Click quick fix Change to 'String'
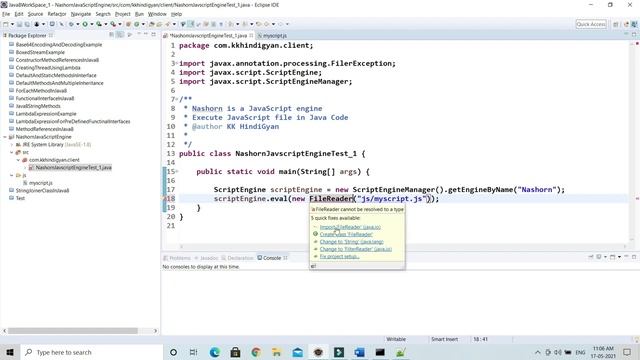640x360 pixels. coord(351,242)
